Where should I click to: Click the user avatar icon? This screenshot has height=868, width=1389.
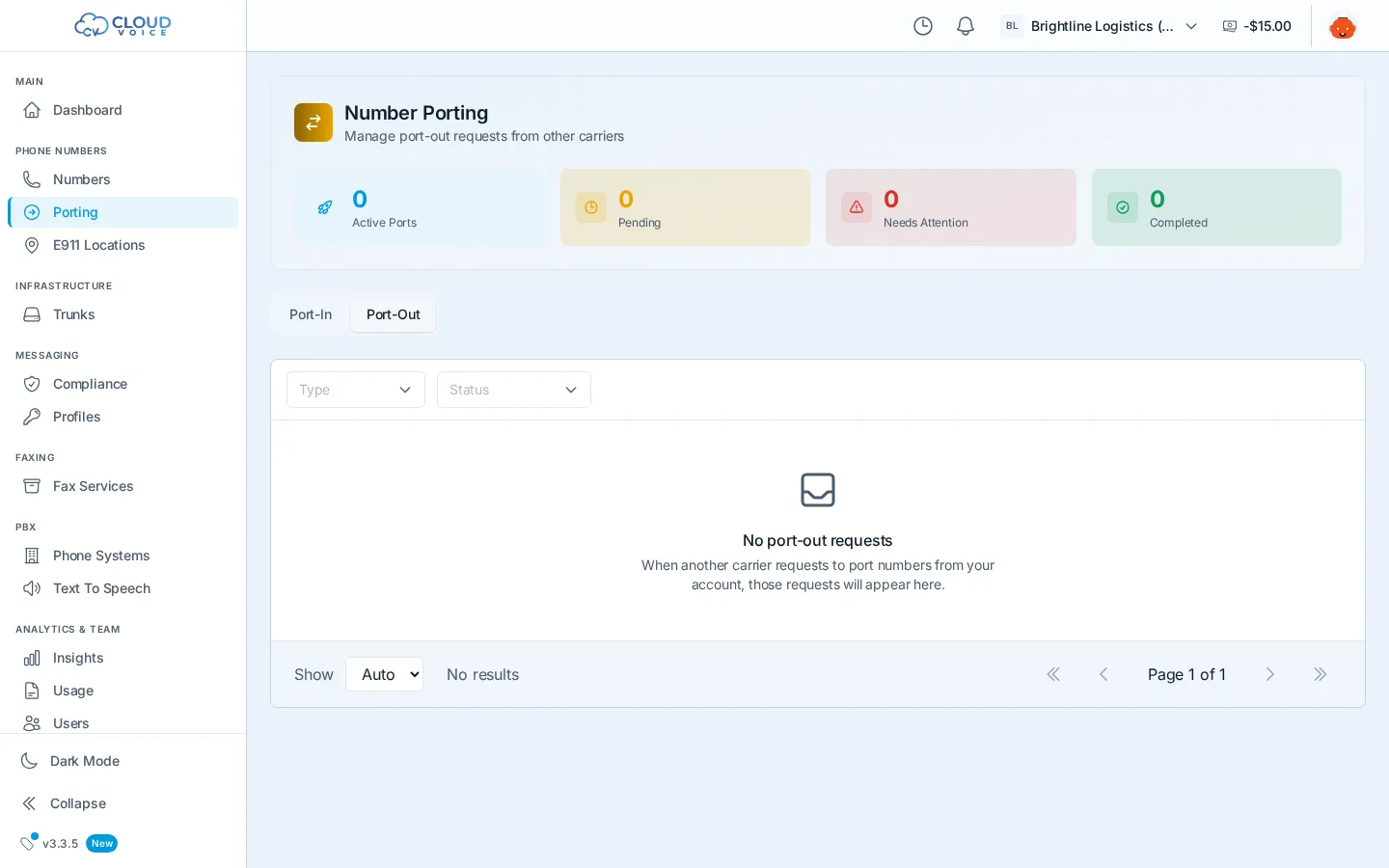(1343, 26)
